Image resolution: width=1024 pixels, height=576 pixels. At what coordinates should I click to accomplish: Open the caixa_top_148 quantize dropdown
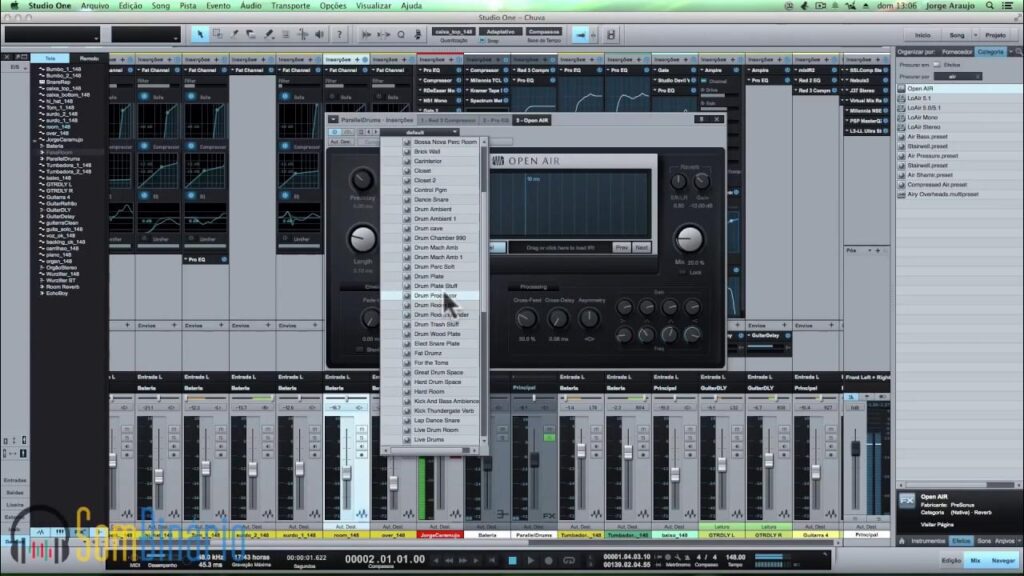click(453, 31)
